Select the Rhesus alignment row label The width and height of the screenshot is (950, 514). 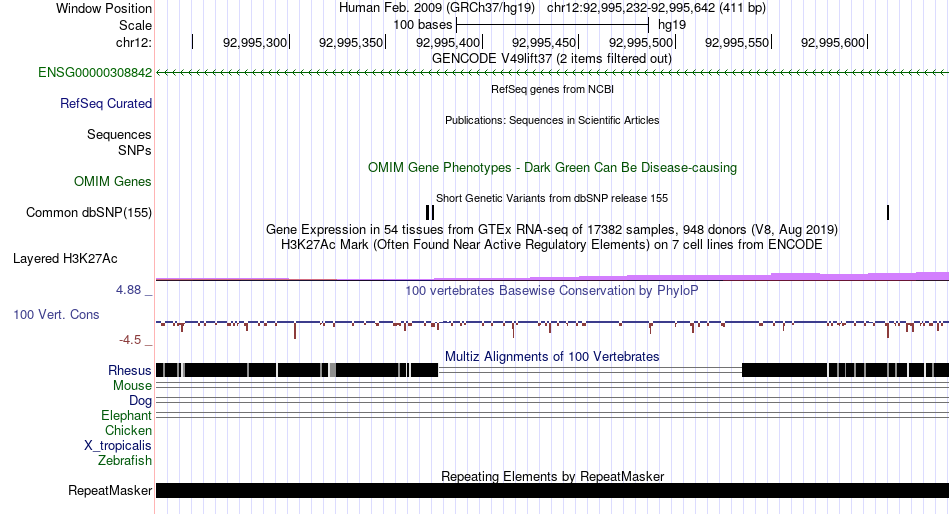coord(130,370)
